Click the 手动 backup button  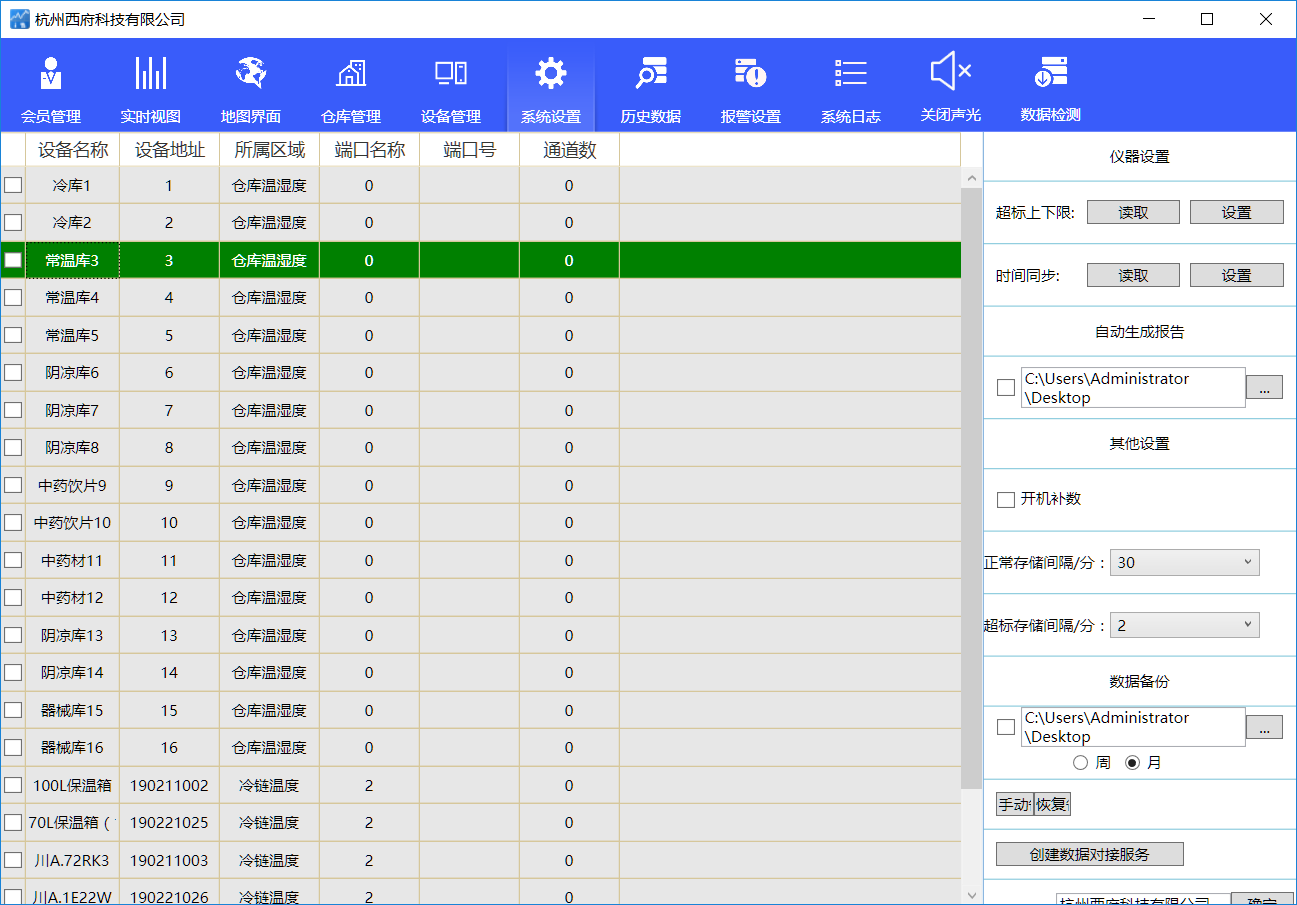pyautogui.click(x=1014, y=805)
